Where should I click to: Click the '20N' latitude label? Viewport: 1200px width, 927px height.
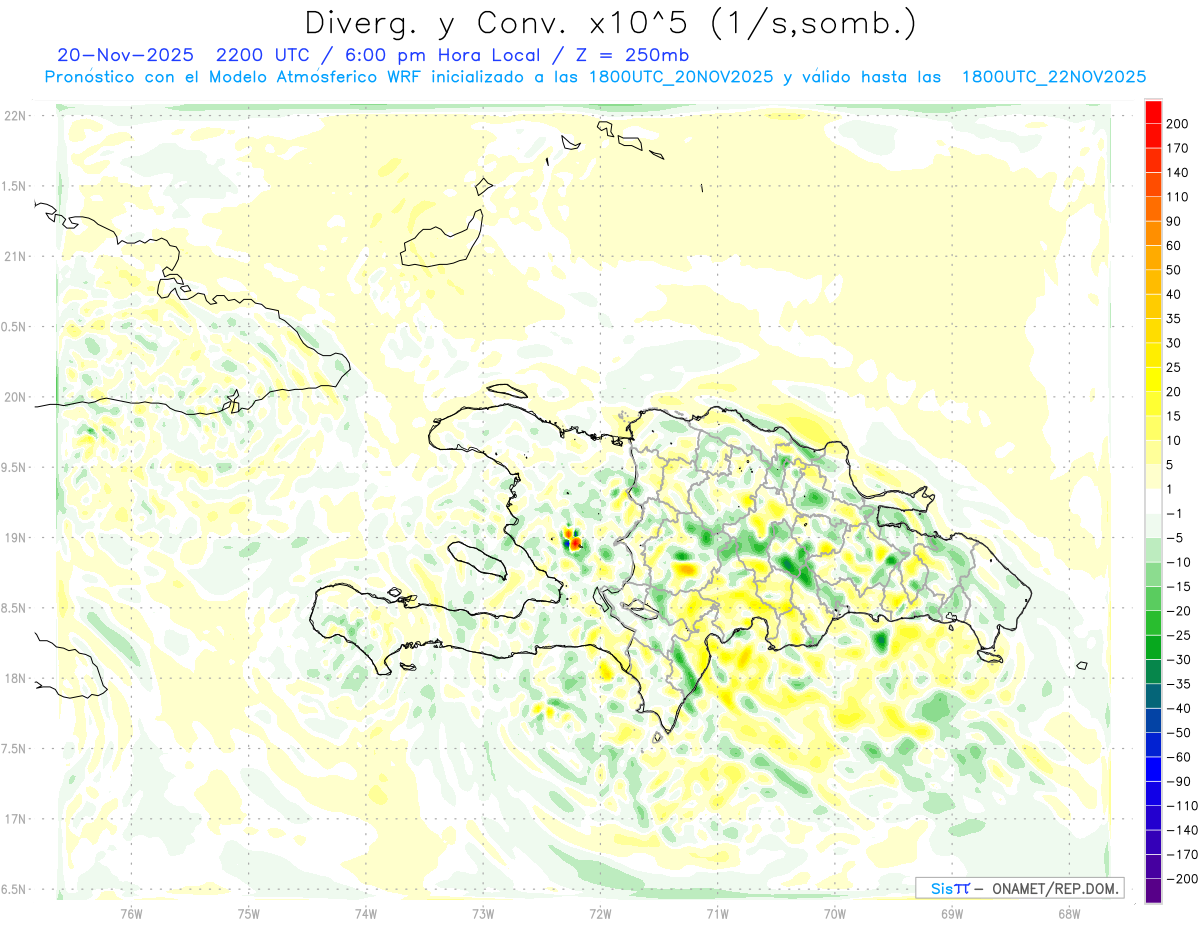tap(15, 397)
